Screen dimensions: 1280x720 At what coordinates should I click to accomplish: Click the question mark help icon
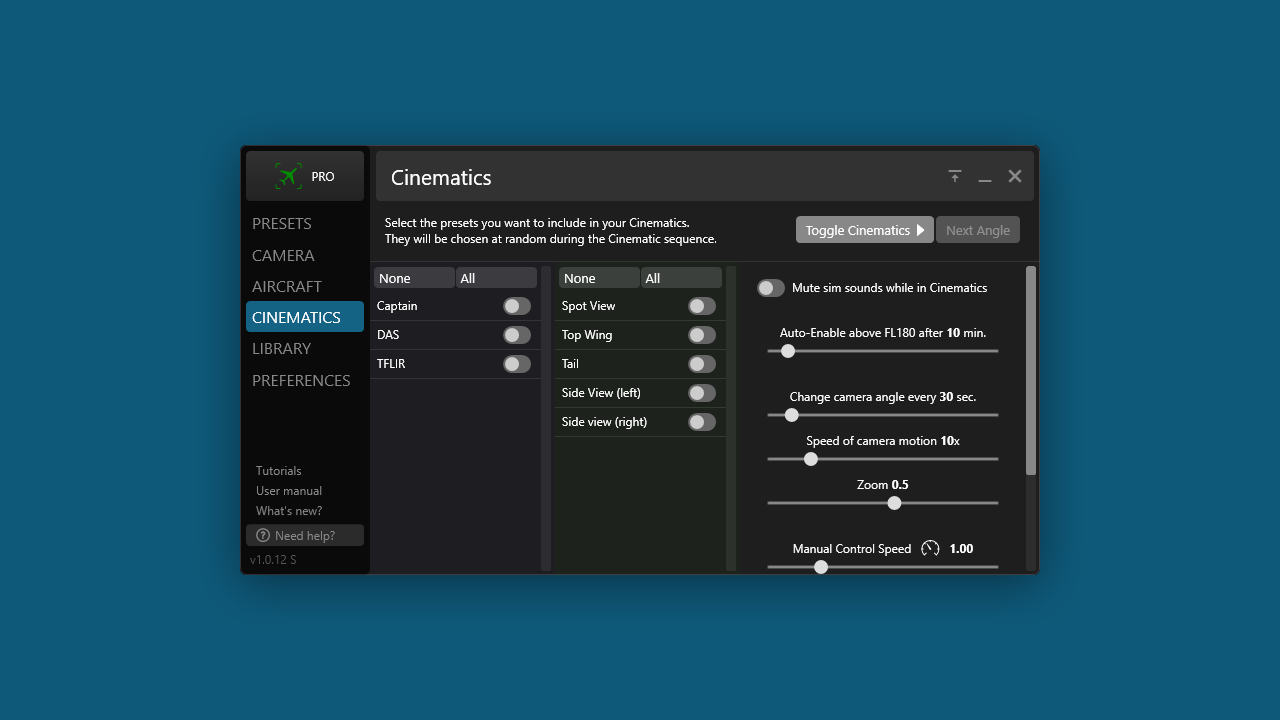[263, 536]
